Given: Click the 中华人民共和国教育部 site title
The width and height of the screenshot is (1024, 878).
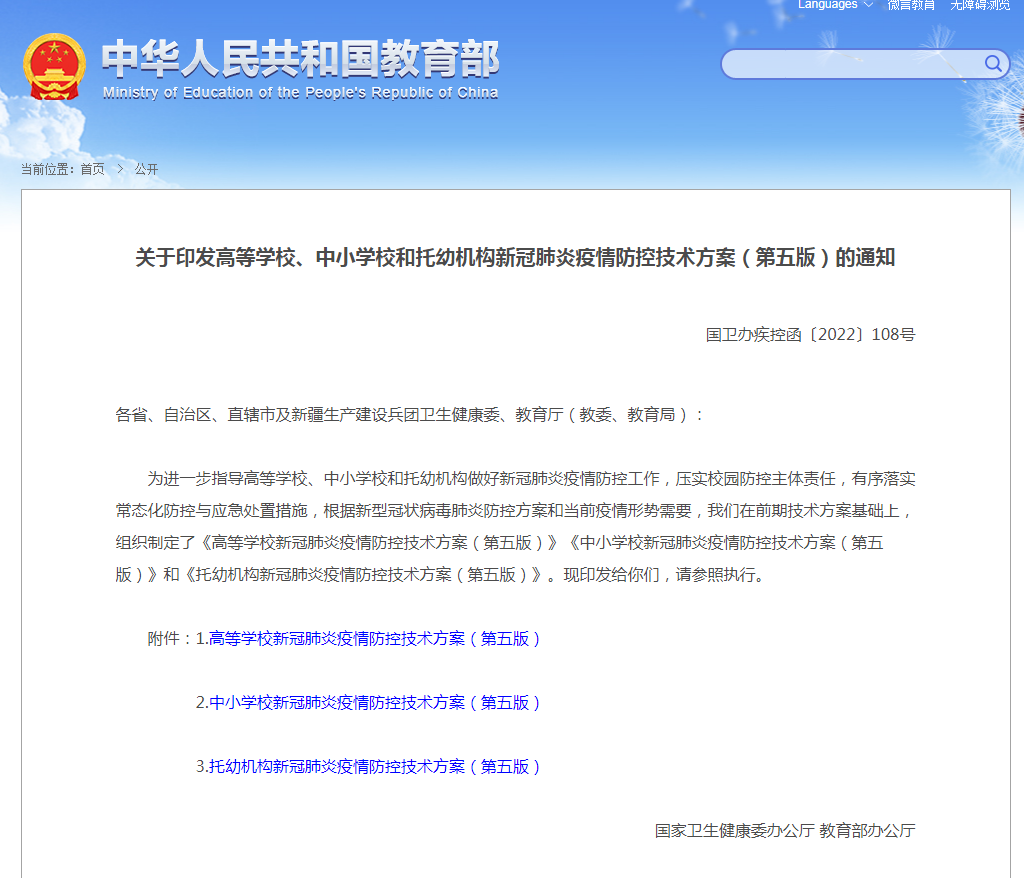Looking at the screenshot, I should pyautogui.click(x=300, y=59).
